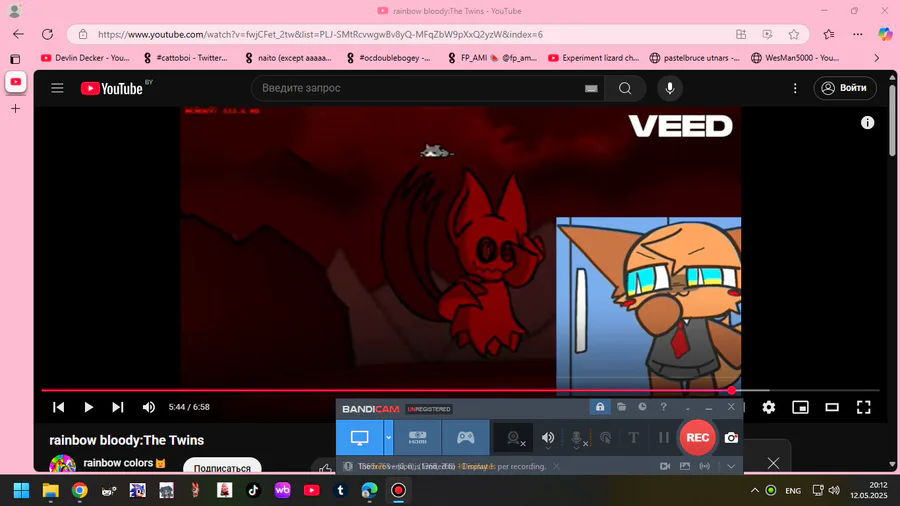Toggle Bandicam webcam overlay

coord(515,438)
